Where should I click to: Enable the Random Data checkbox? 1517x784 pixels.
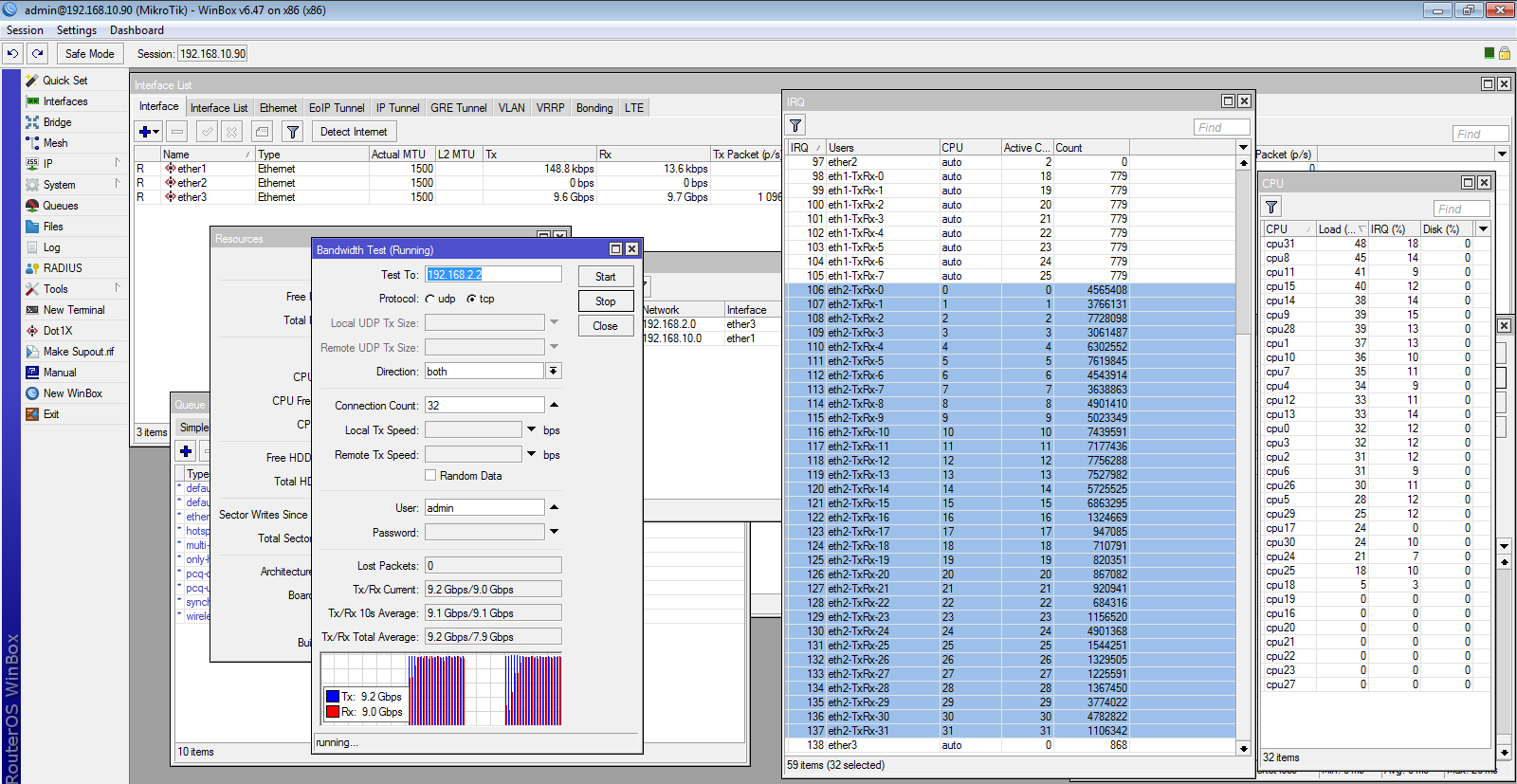pos(430,476)
